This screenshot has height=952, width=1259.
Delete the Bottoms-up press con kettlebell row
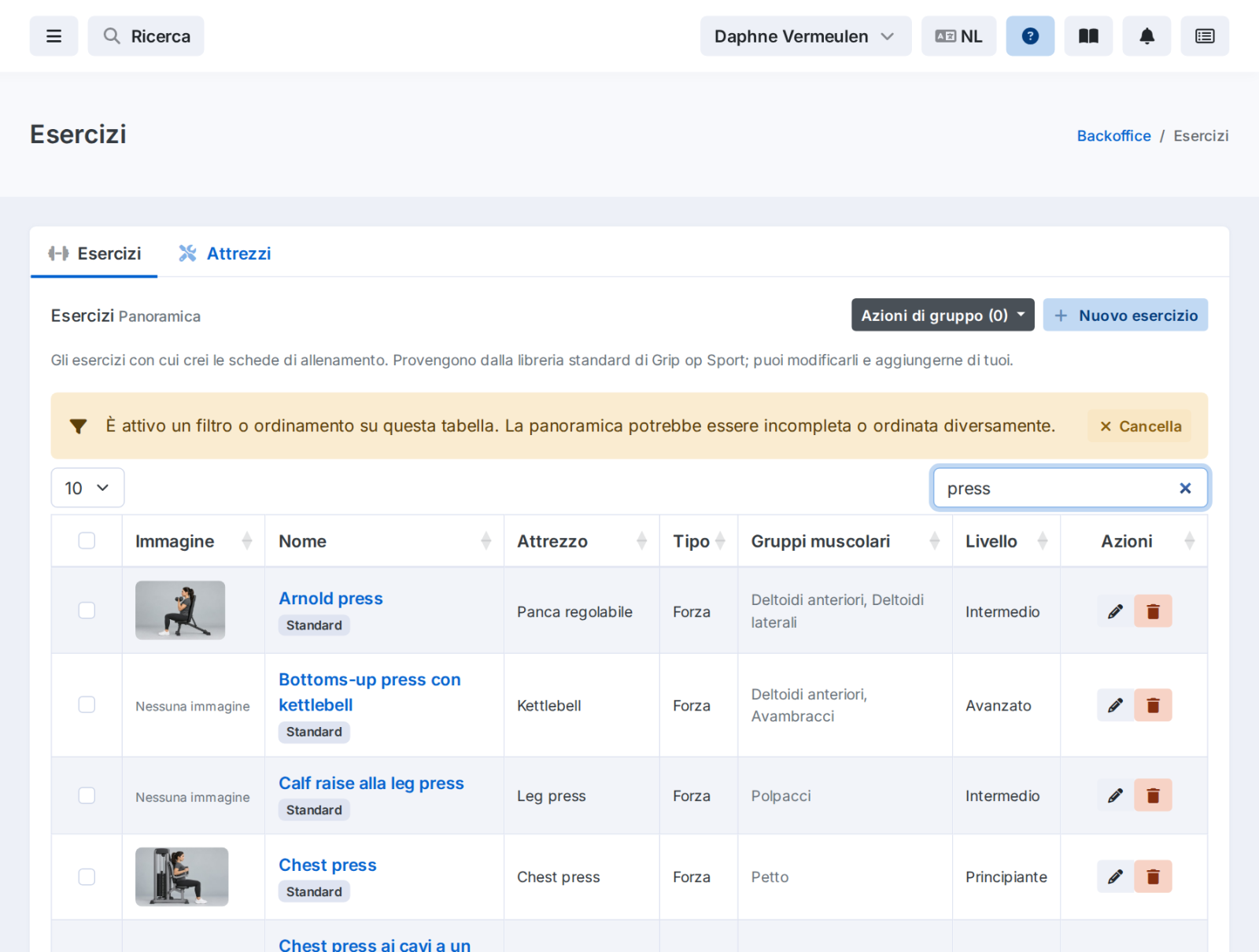tap(1153, 706)
